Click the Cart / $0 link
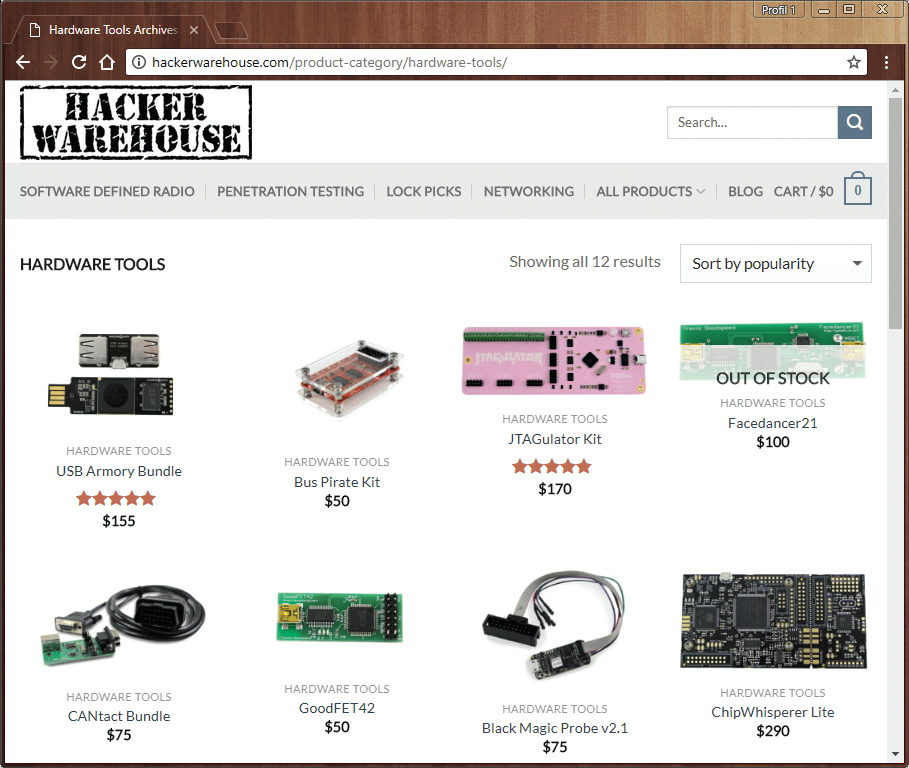Viewport: 909px width, 768px height. point(803,191)
